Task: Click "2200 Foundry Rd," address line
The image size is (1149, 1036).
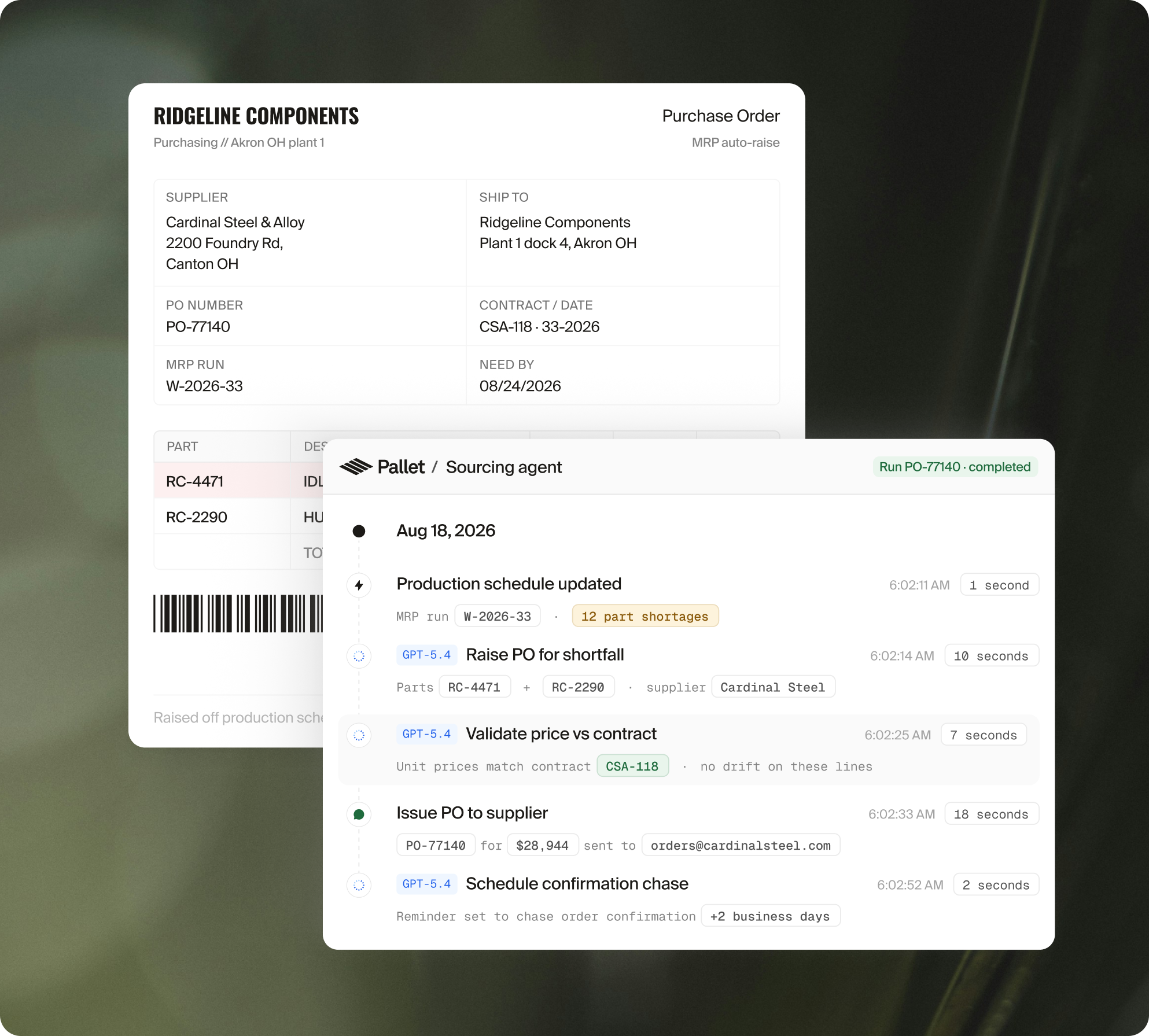Action: pos(224,243)
